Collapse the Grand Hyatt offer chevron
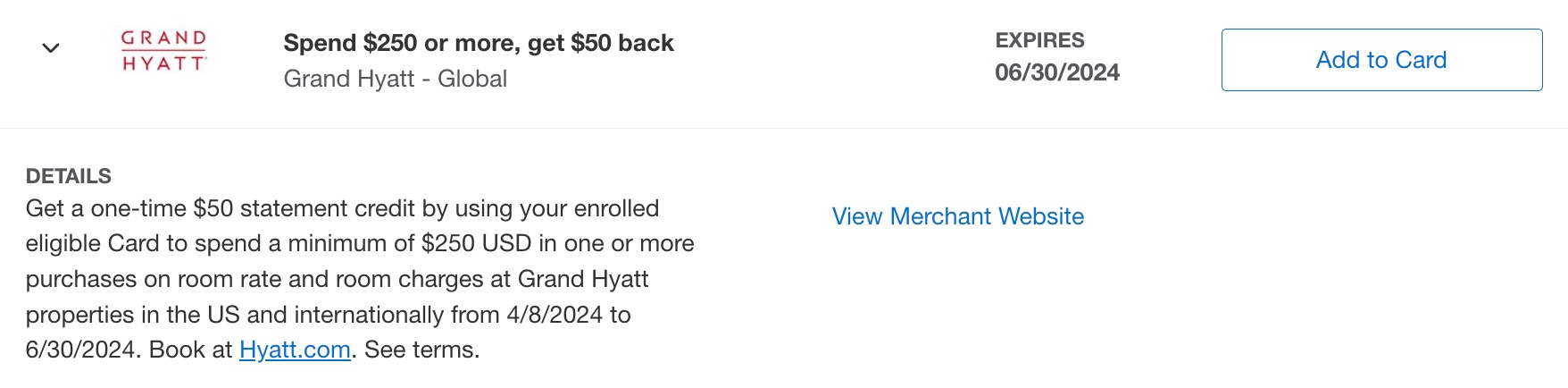 [x=51, y=48]
